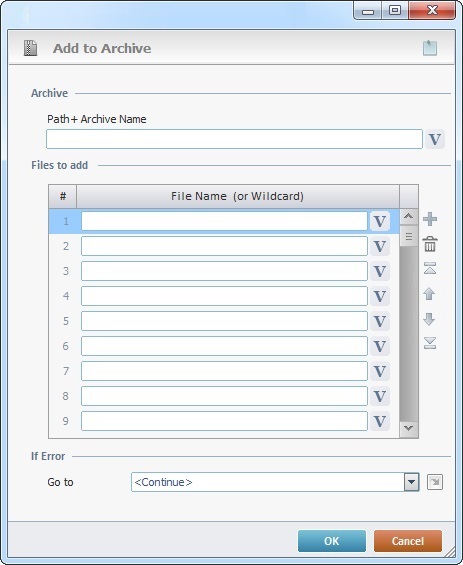Click the variable V button for row 9
This screenshot has height=565, width=463.
380,421
